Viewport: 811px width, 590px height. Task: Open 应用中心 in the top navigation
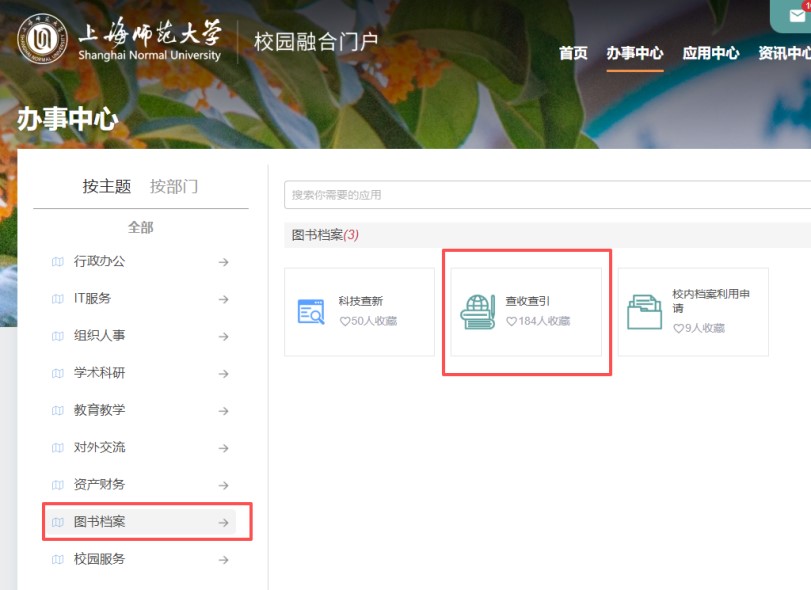click(711, 53)
